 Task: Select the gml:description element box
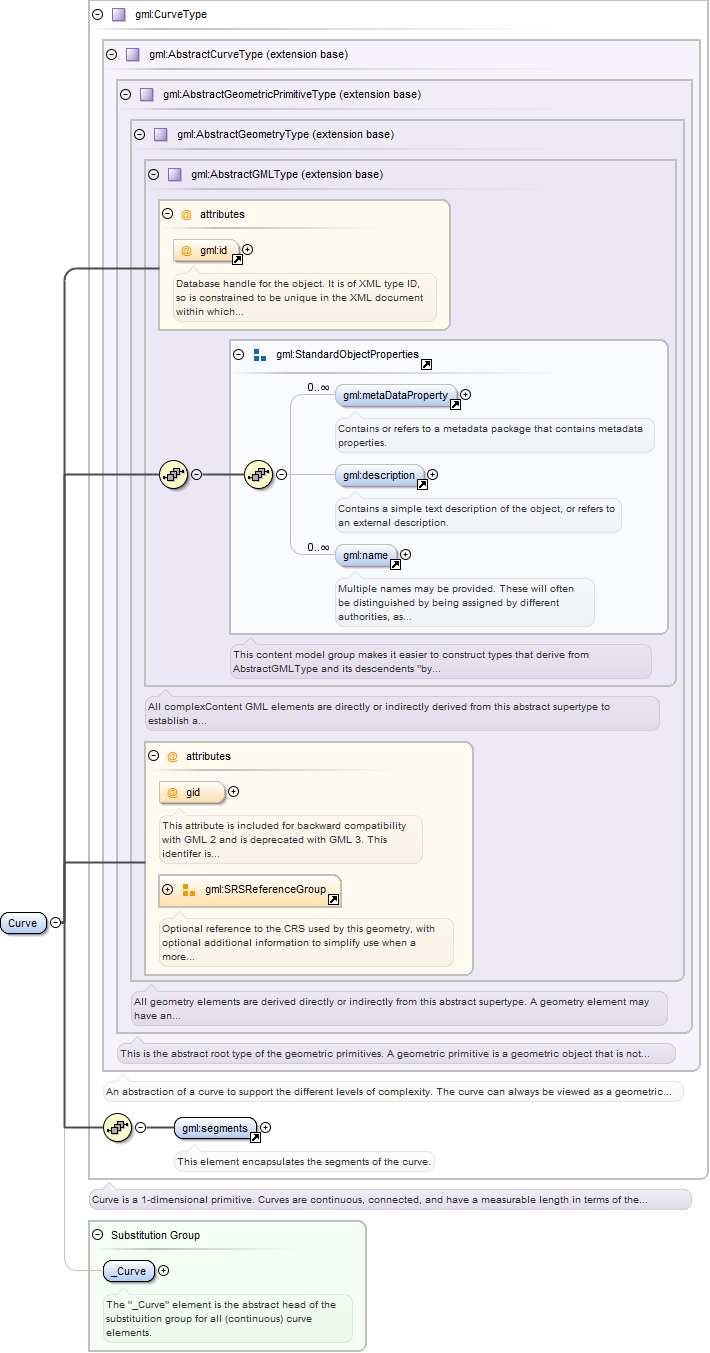coord(380,475)
